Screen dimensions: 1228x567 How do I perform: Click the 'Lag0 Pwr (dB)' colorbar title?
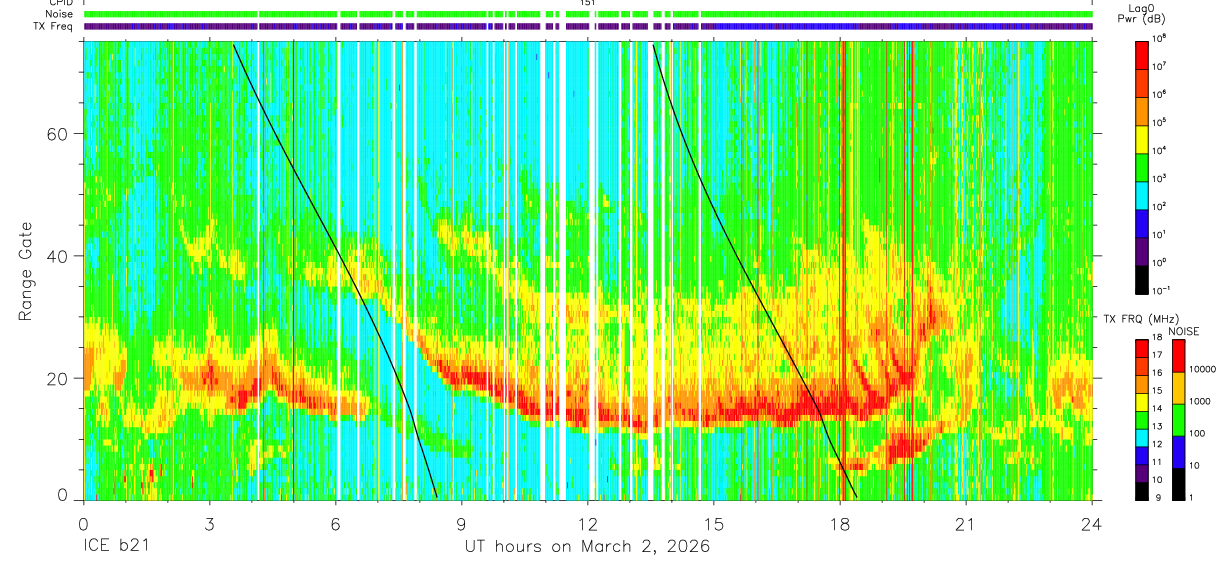click(x=1141, y=13)
